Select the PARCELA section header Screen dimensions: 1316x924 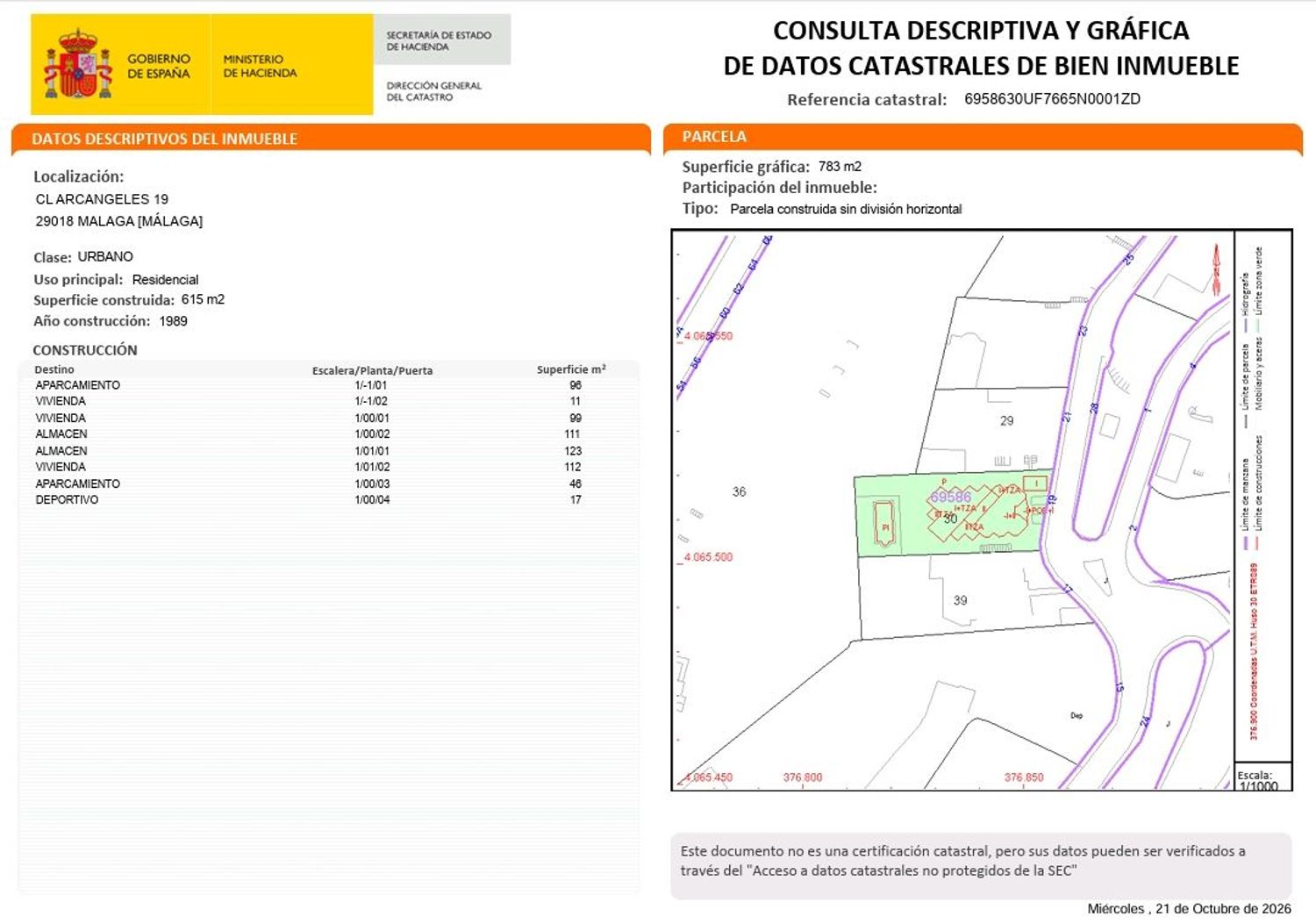(714, 136)
